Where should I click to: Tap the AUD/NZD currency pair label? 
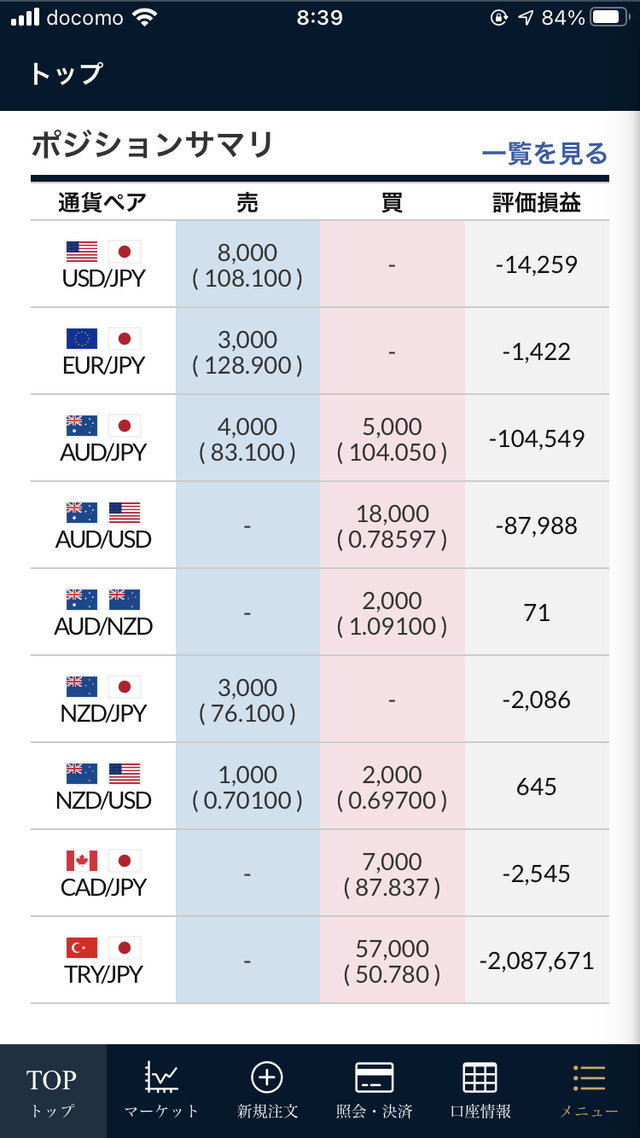coord(103,626)
